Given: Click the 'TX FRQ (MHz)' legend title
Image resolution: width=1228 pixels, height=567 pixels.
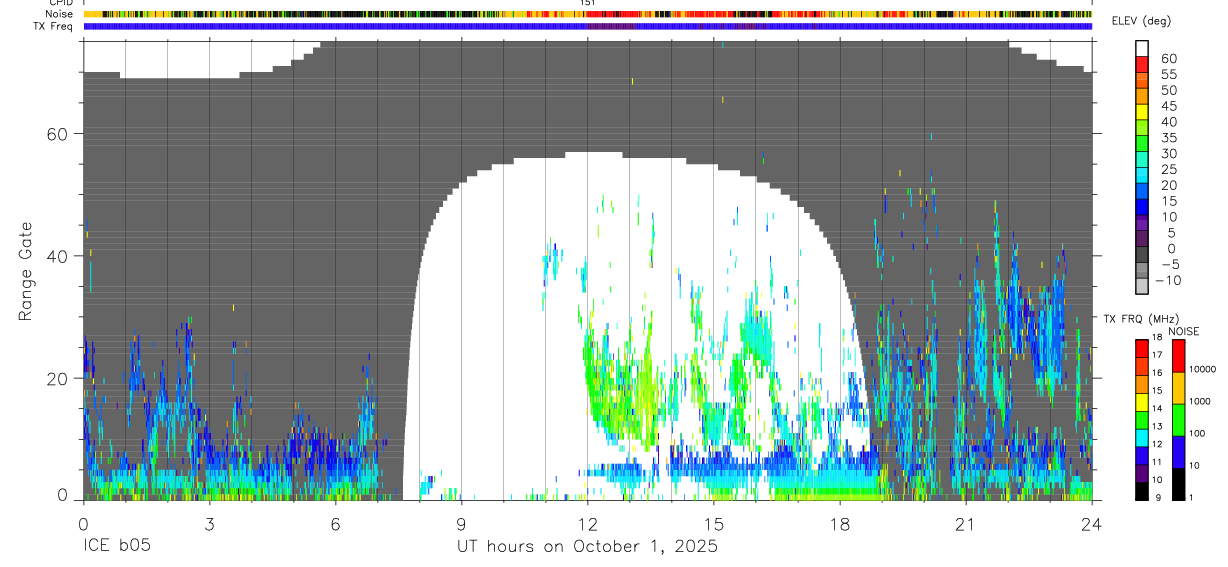Looking at the screenshot, I should click(x=1141, y=318).
